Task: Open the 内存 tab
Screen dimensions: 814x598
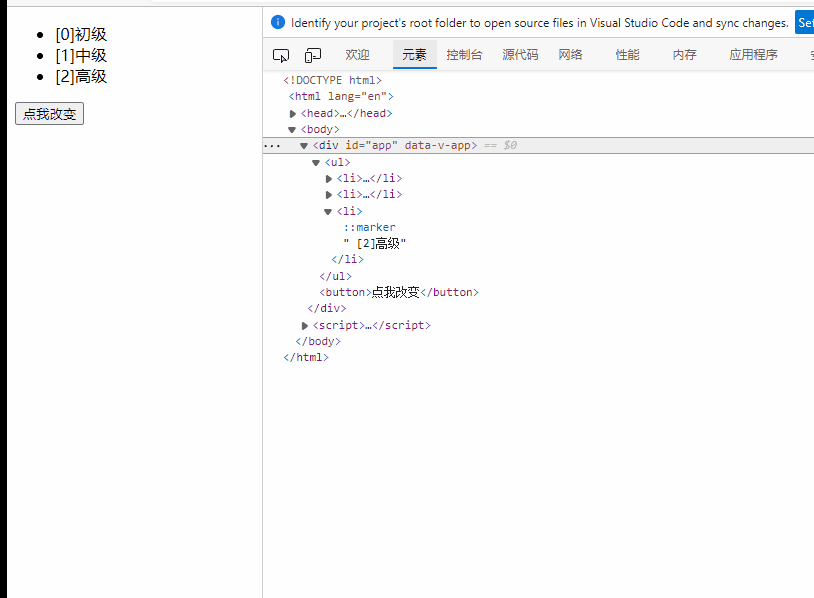Action: (x=684, y=55)
